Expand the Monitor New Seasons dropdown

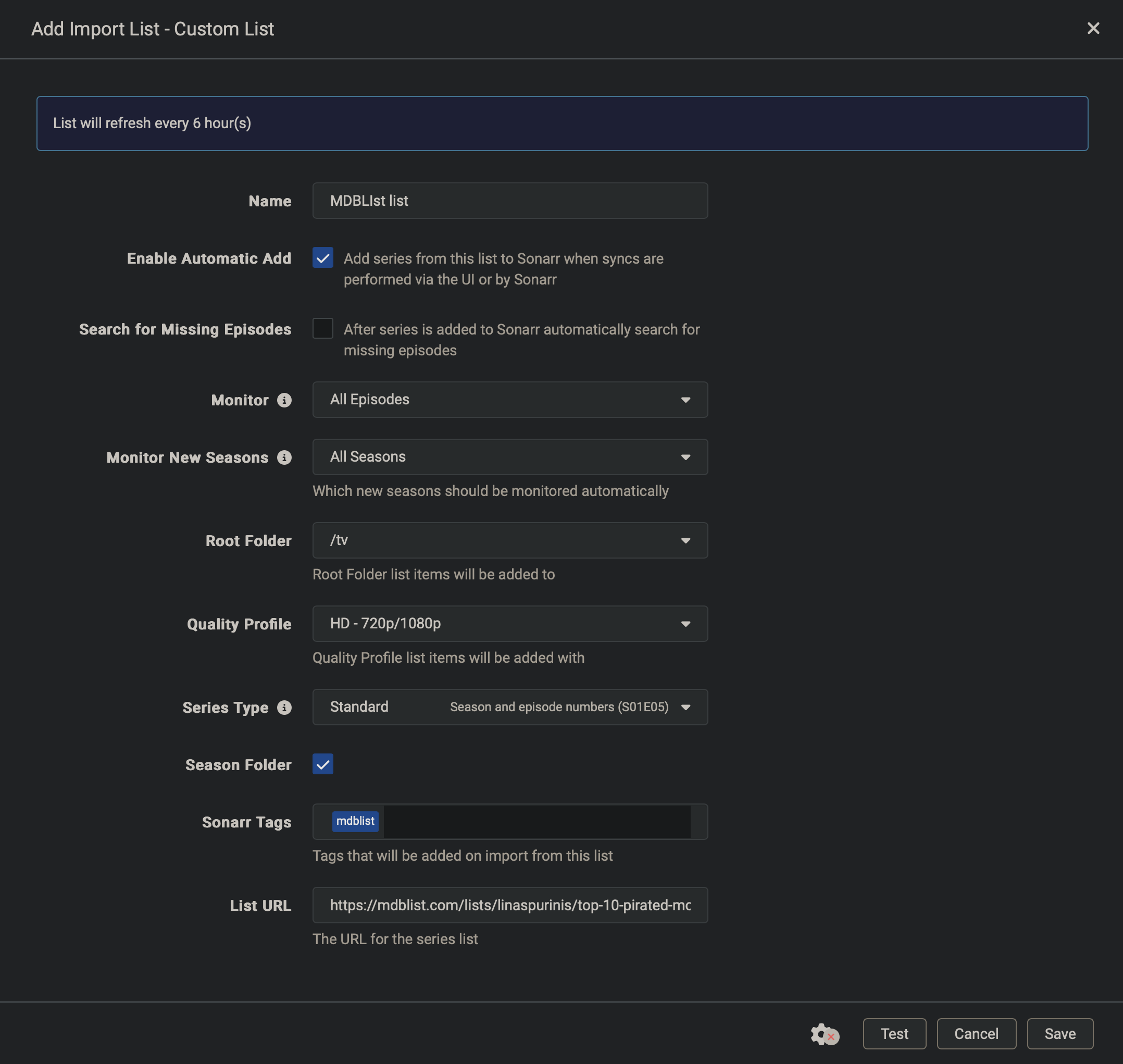coord(509,457)
